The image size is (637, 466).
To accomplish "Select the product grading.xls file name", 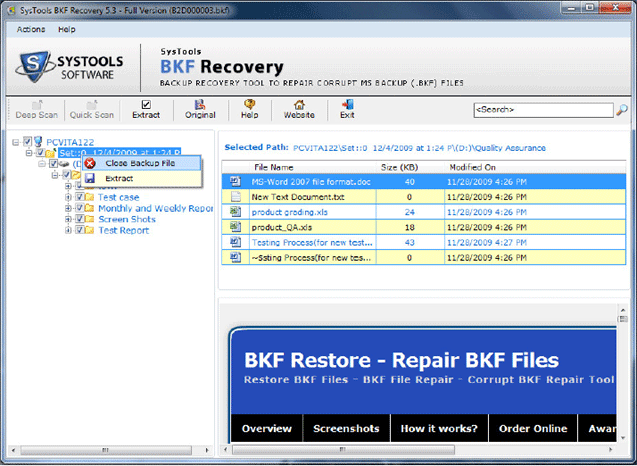I will tap(289, 212).
